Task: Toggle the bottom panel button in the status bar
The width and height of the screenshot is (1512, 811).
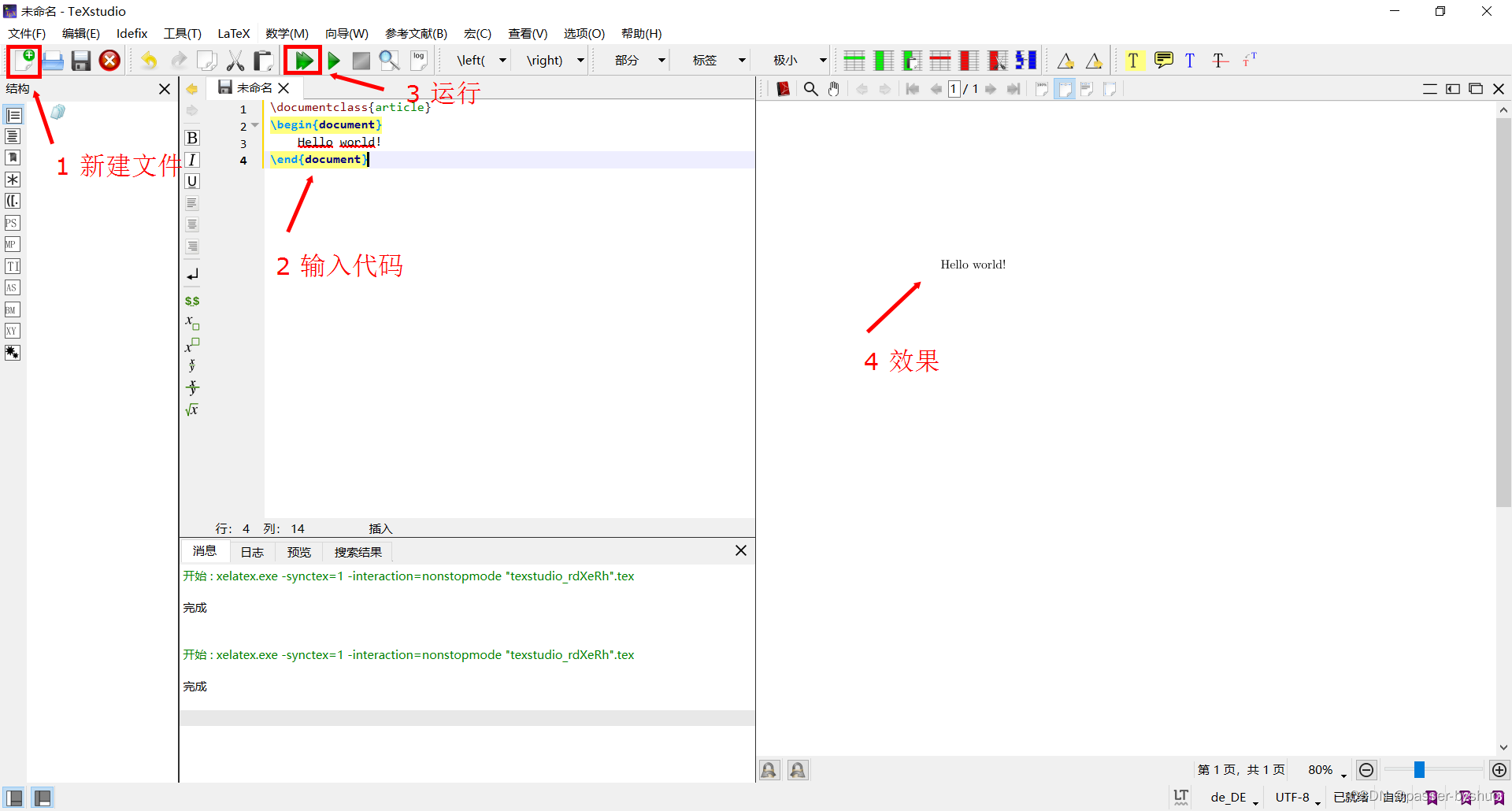Action: pos(43,798)
